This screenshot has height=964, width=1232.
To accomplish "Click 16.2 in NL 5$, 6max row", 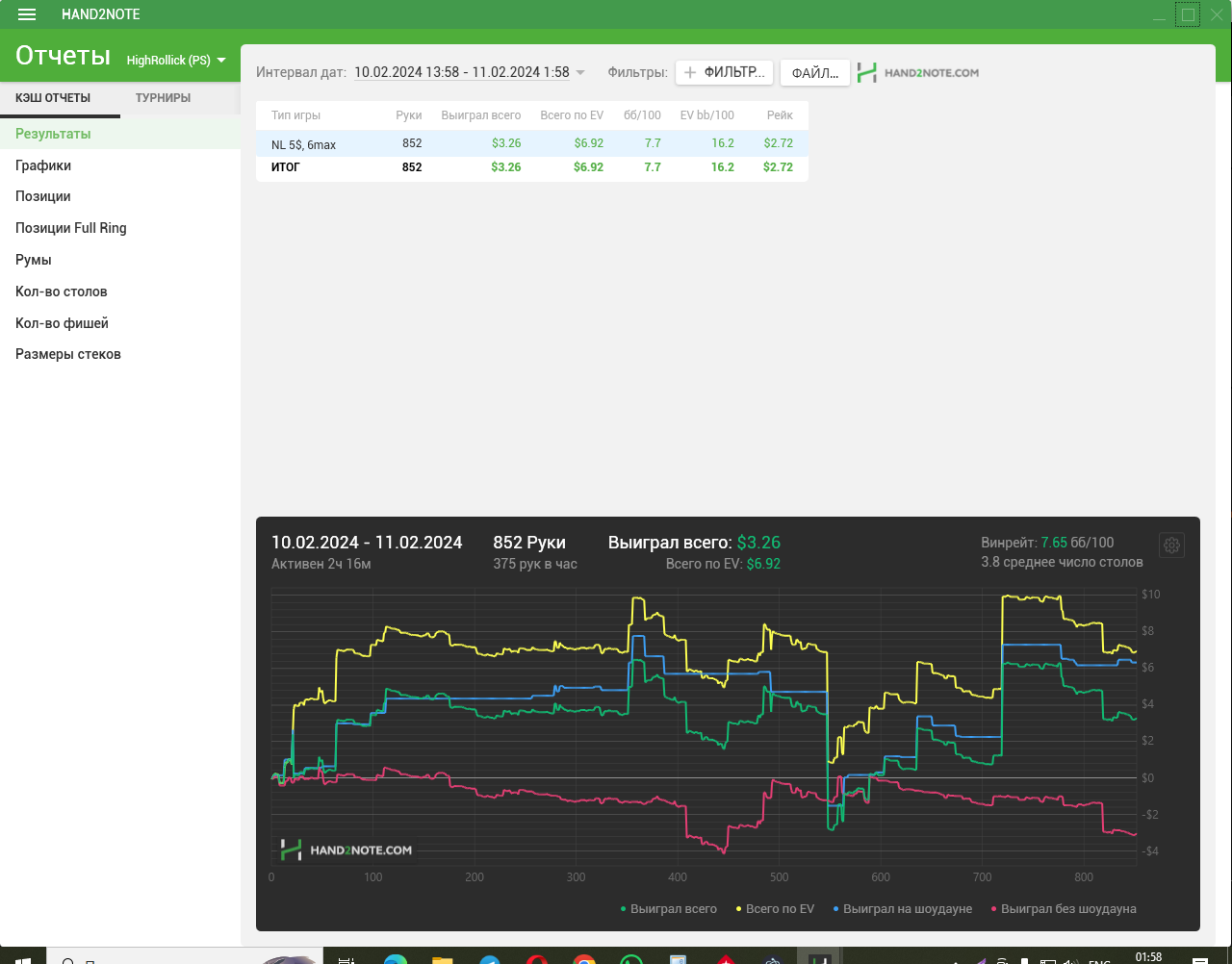I will [x=723, y=143].
